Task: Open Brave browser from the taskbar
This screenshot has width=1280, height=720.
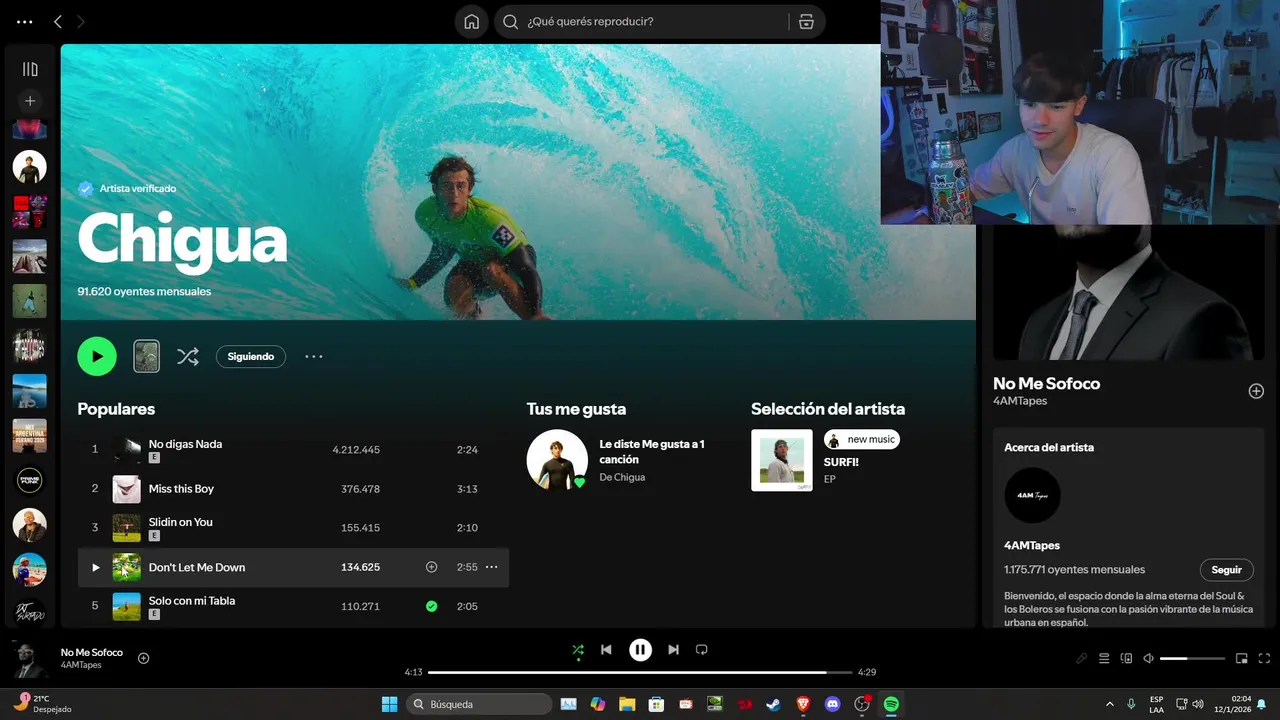Action: coord(803,704)
